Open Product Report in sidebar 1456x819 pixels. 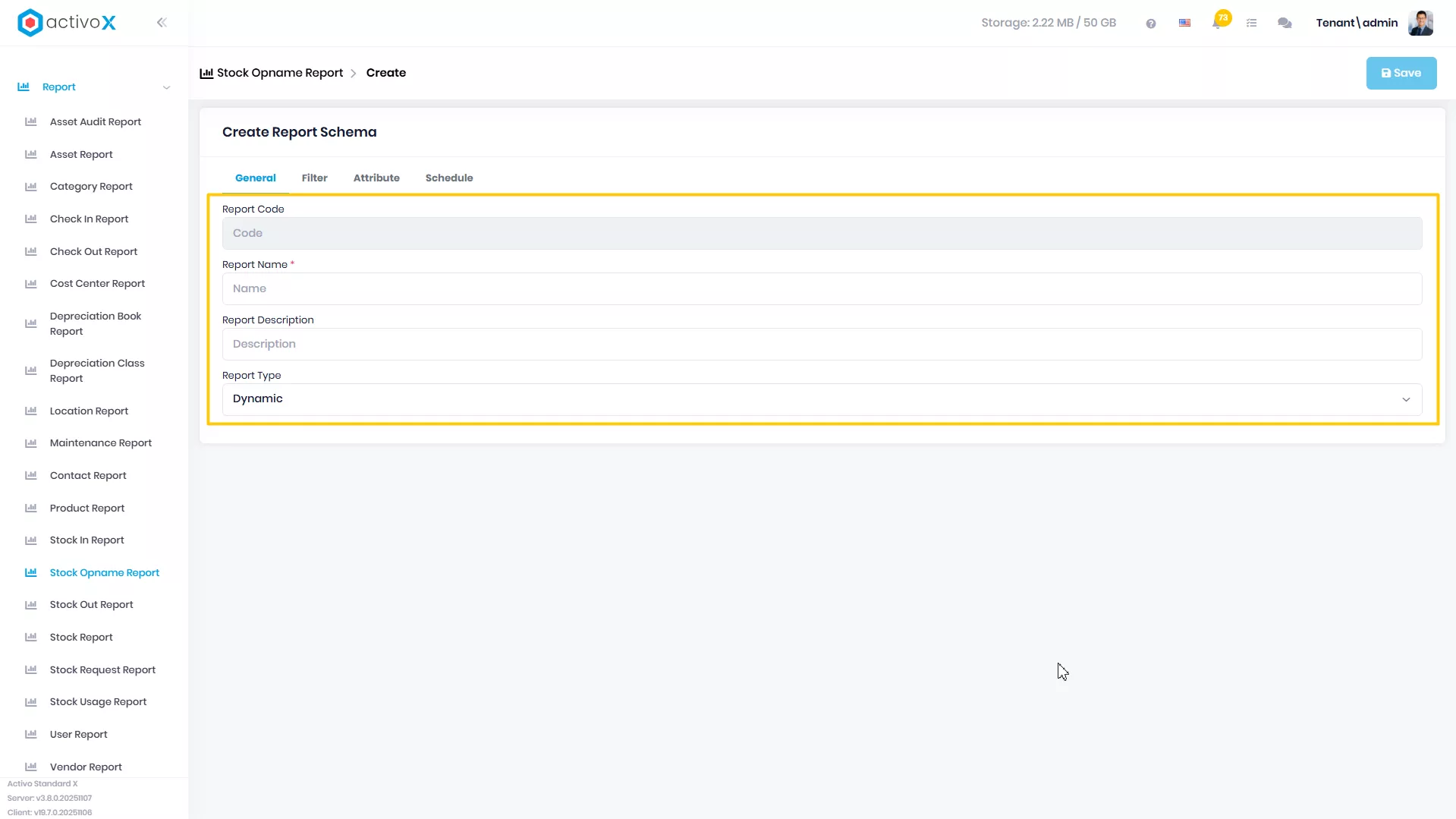coord(87,508)
